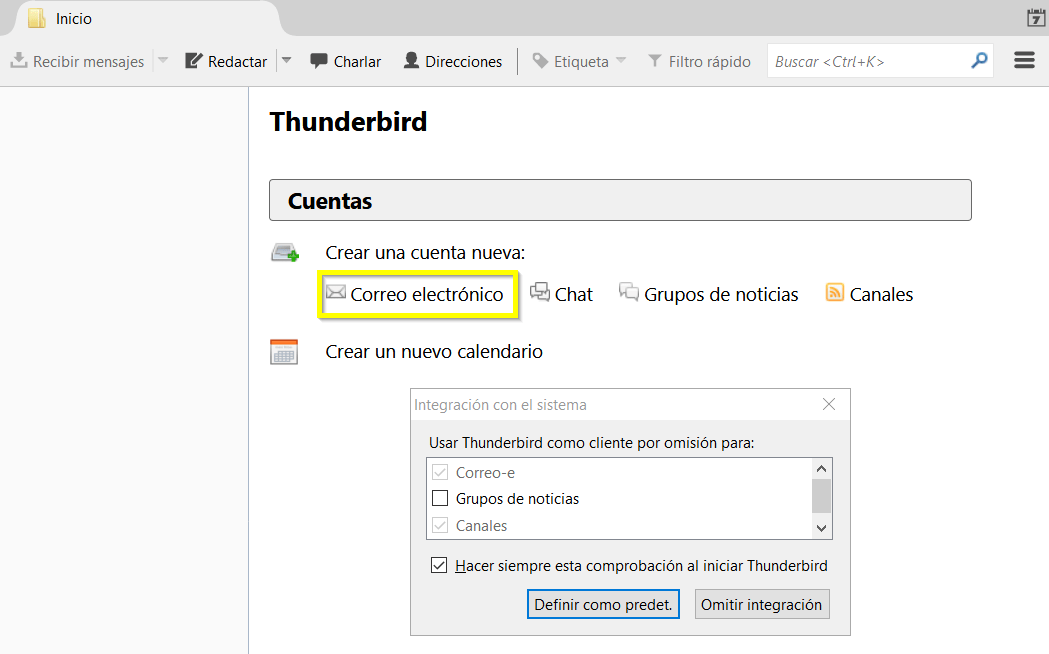1049x654 pixels.
Task: Check the Grupos de noticias checkbox
Action: click(440, 498)
